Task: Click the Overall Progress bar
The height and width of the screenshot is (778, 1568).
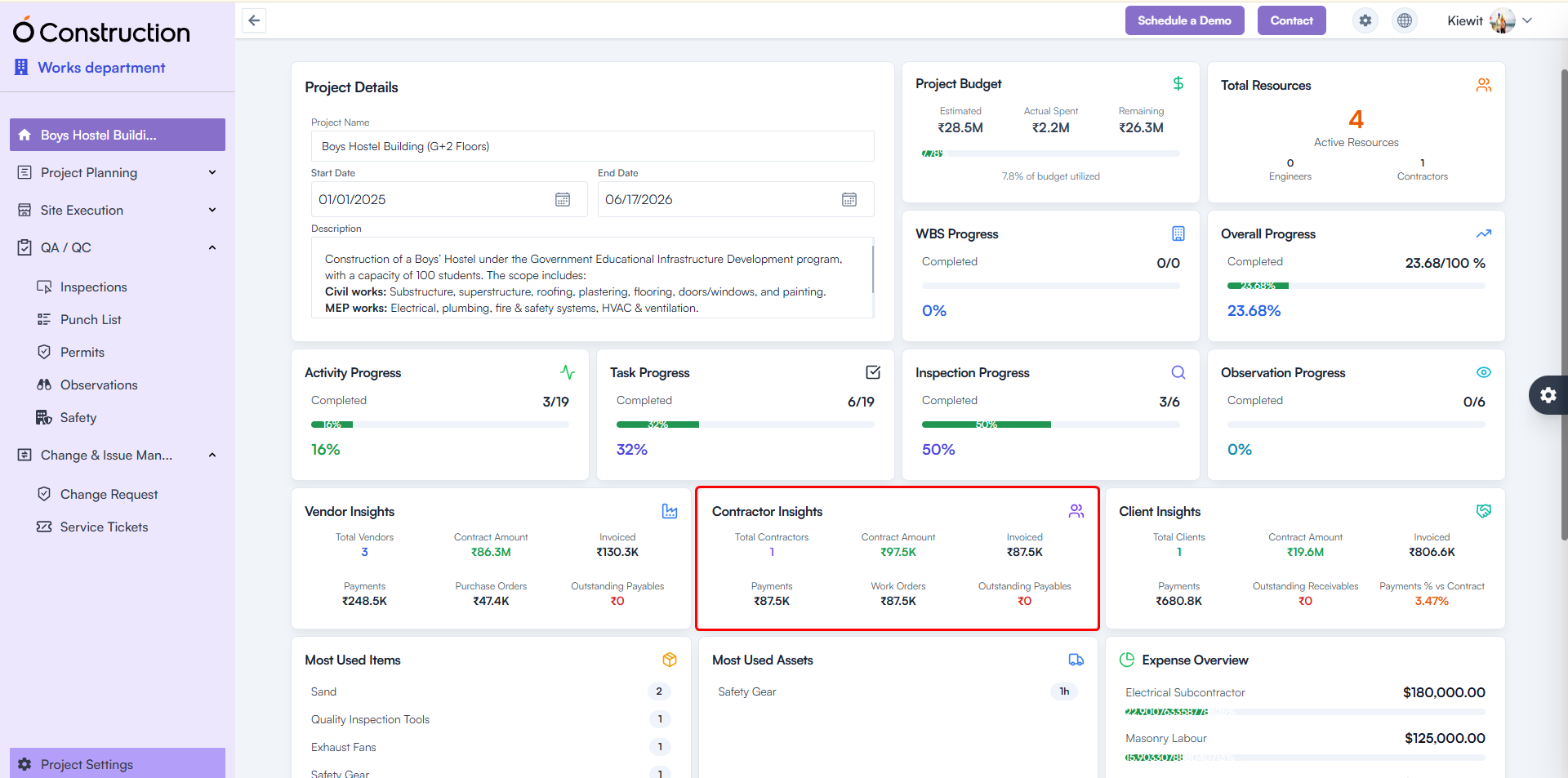Action: pos(1356,286)
